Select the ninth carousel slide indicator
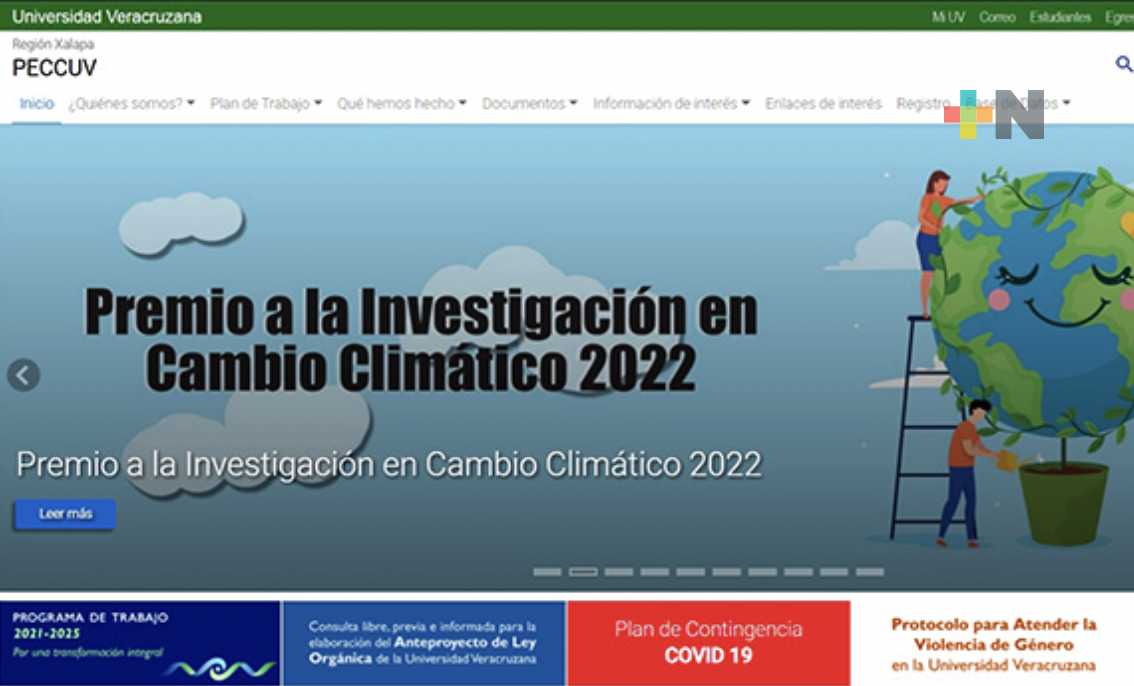The image size is (1134, 686). point(834,572)
